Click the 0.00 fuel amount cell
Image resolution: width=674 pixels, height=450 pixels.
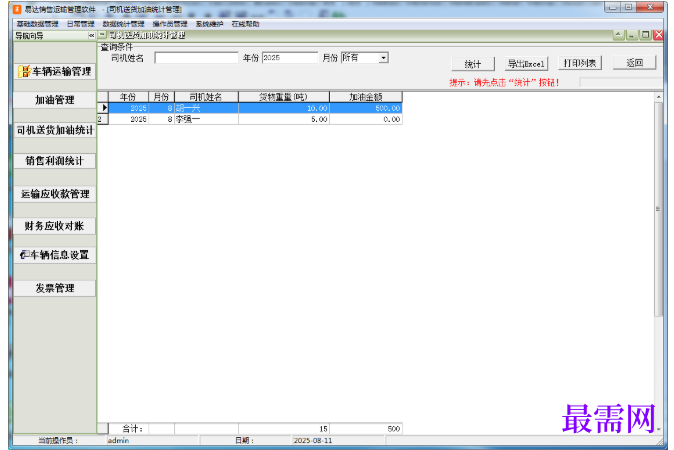click(366, 119)
